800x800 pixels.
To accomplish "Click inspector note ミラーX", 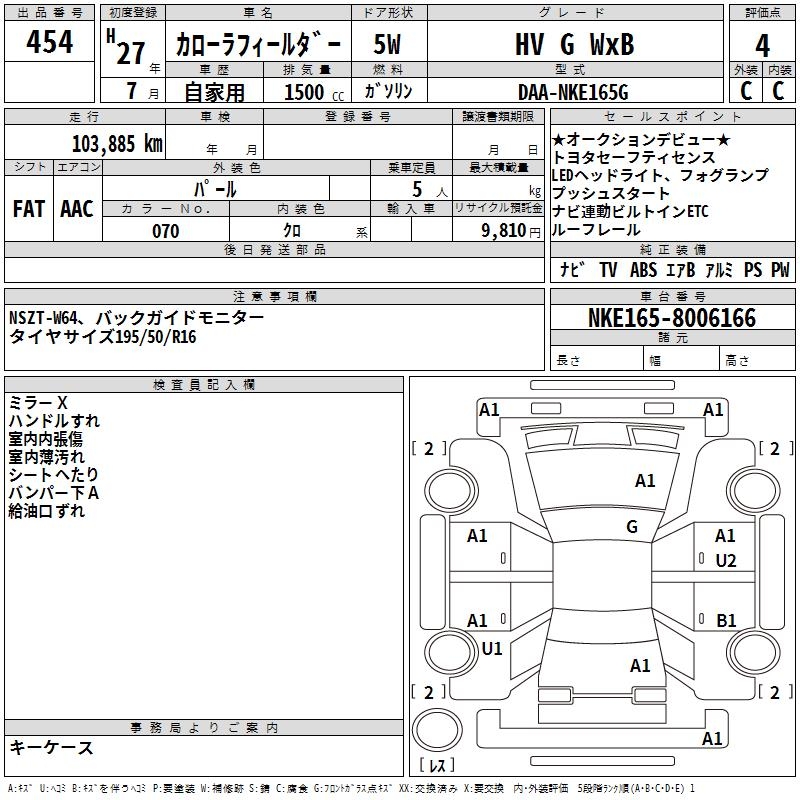I will 38,403.
